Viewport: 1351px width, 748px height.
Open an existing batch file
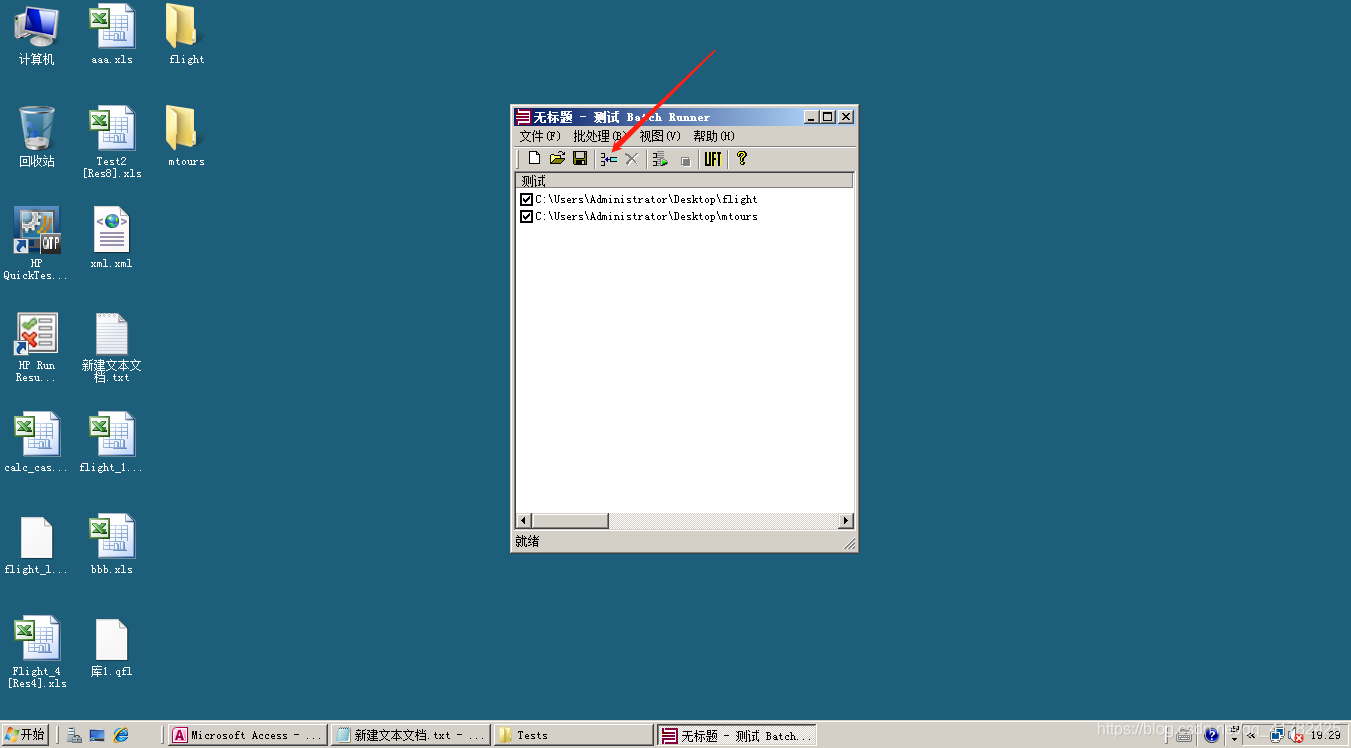tap(557, 159)
